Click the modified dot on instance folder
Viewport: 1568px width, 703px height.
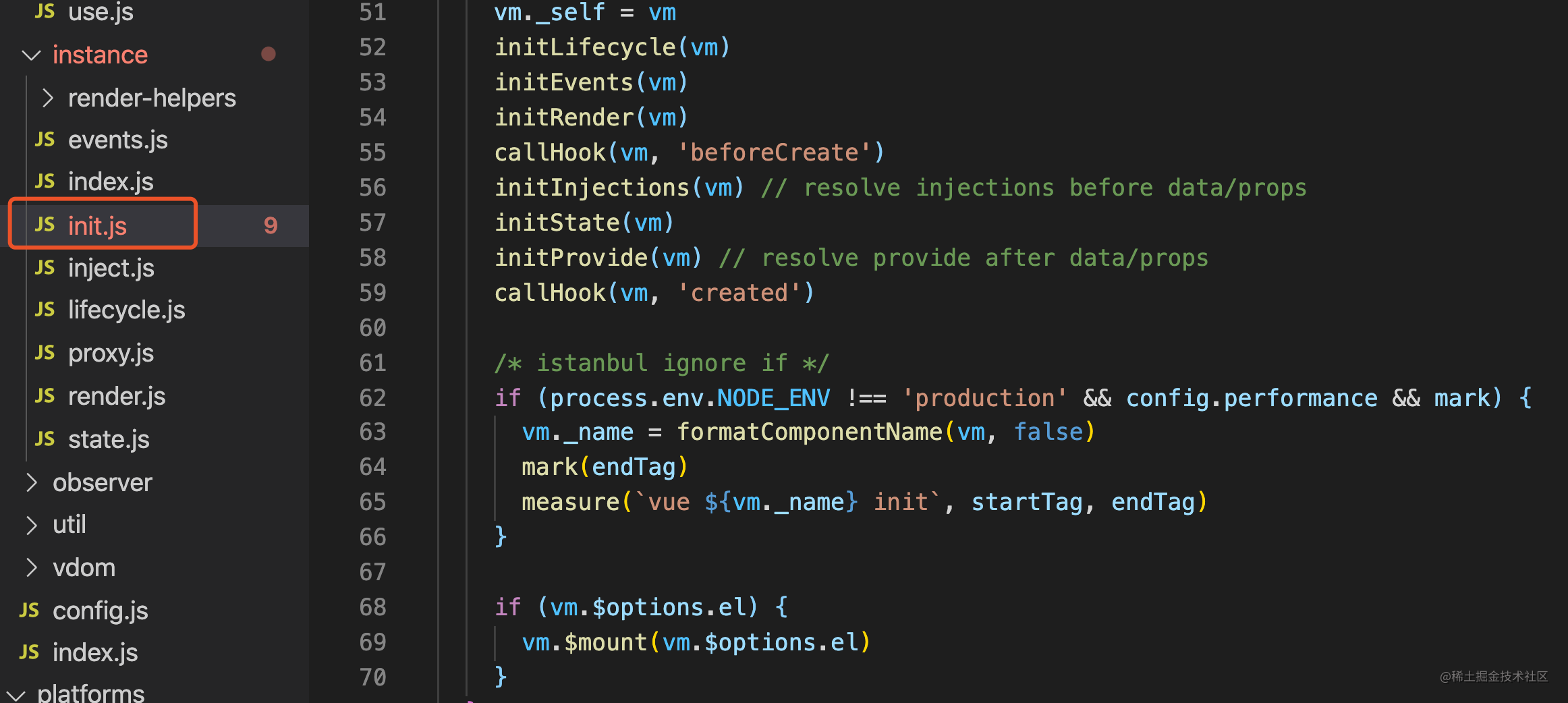pos(269,54)
